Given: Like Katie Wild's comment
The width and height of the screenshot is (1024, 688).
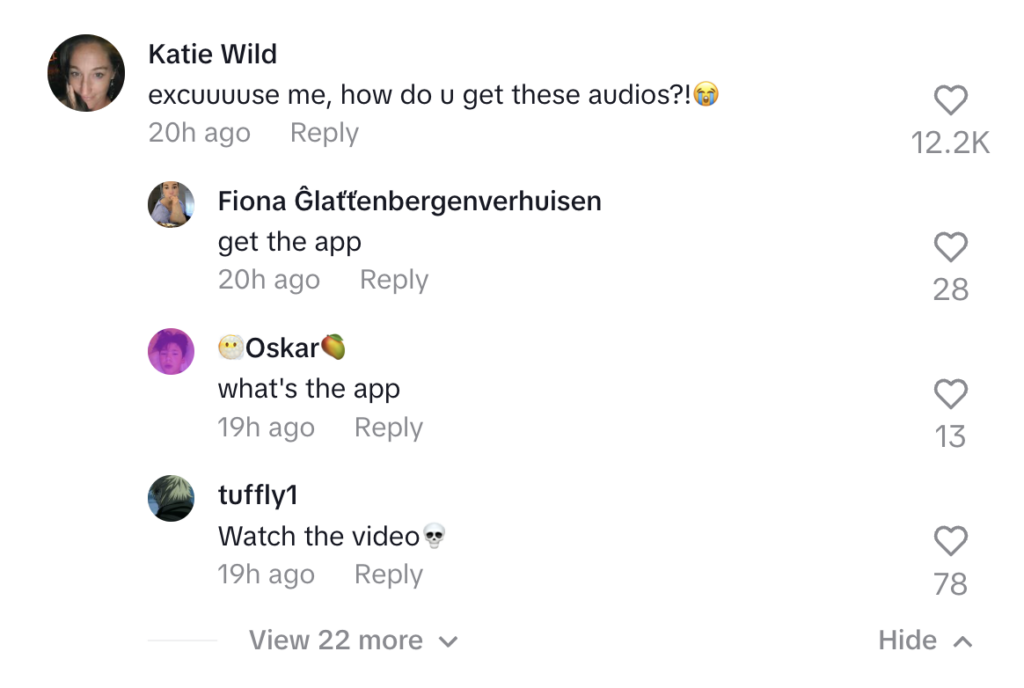Looking at the screenshot, I should pyautogui.click(x=950, y=101).
